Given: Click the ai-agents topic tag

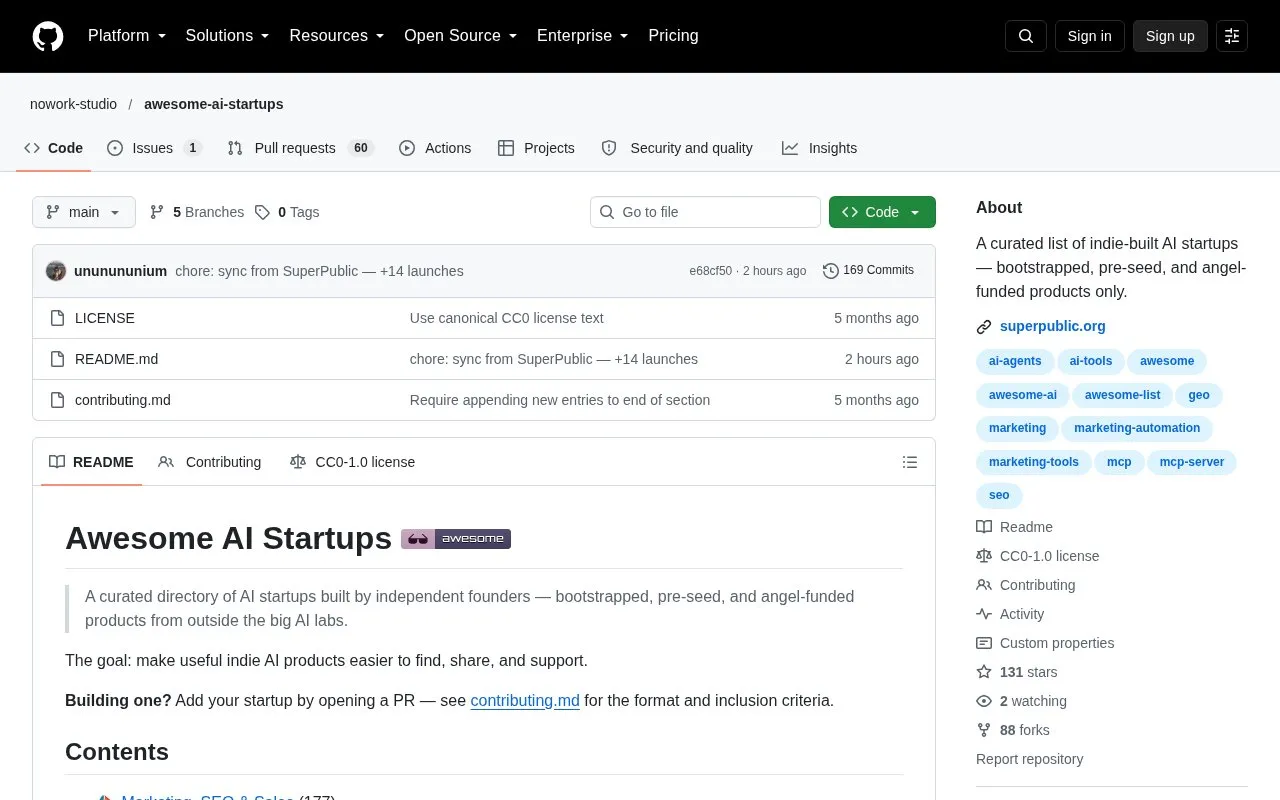Looking at the screenshot, I should tap(1015, 361).
